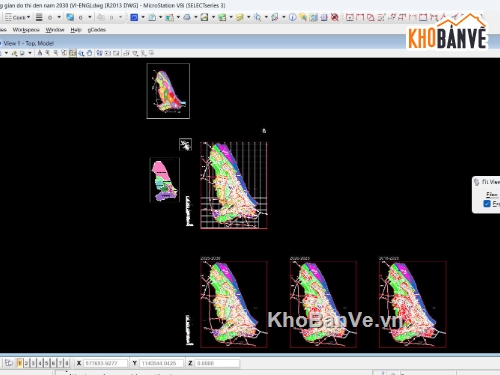
Task: Toggle the checkbox in the Fit View panel
Action: (x=487, y=203)
